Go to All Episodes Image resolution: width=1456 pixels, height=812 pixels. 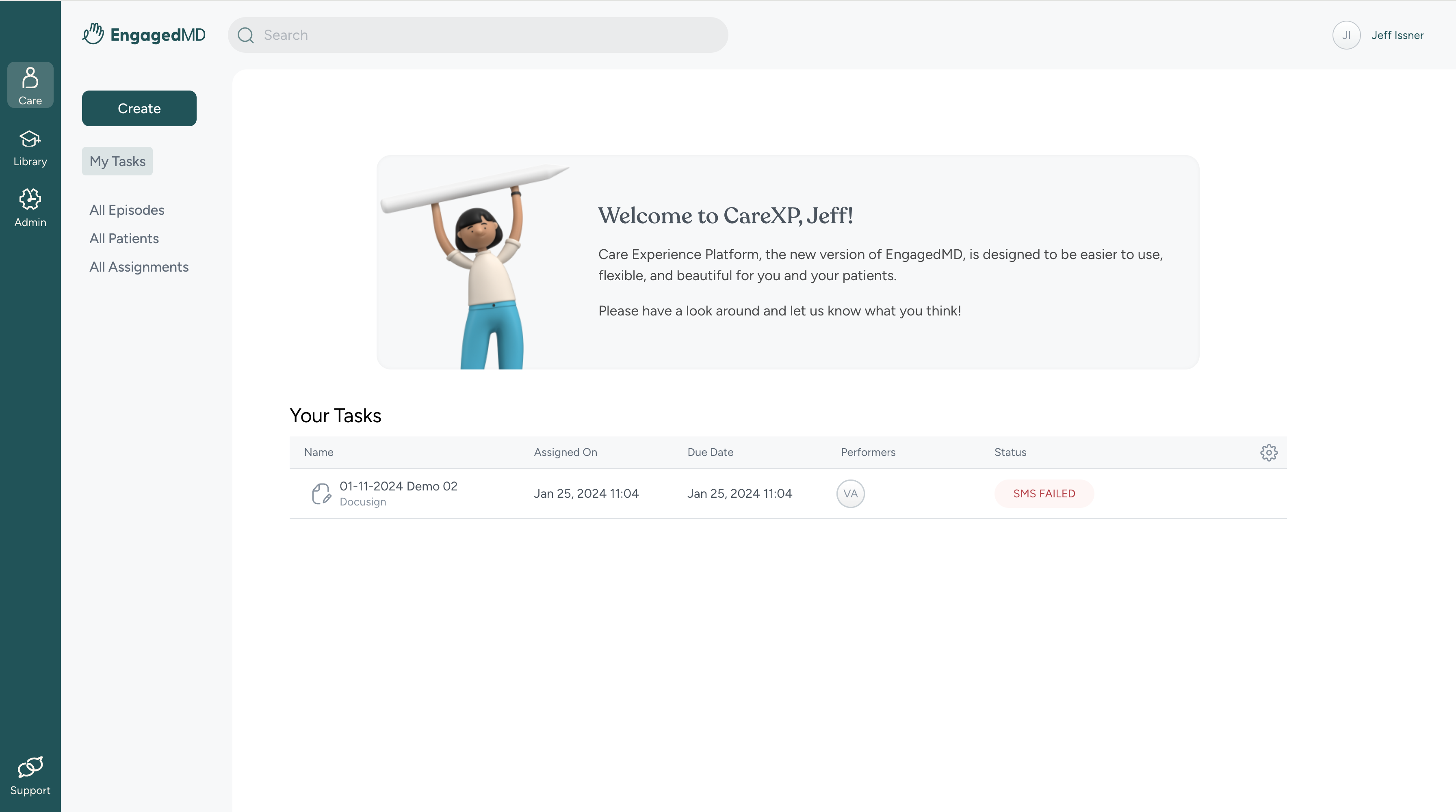(127, 210)
